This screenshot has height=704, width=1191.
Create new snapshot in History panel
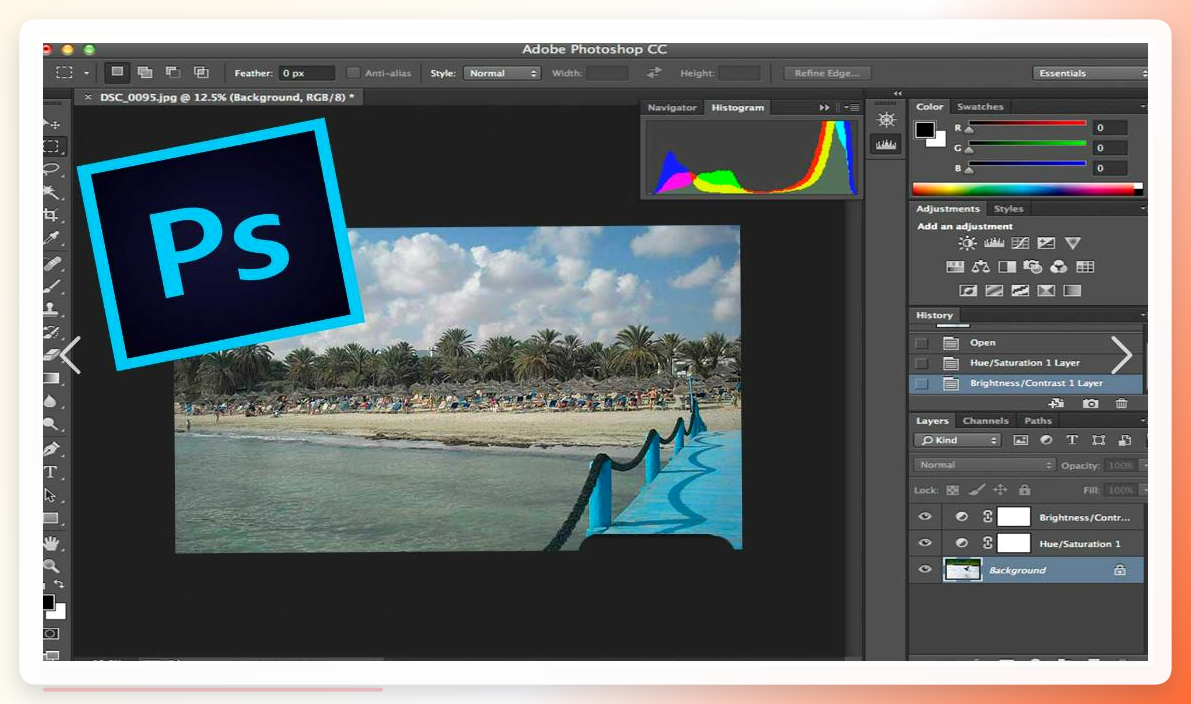tap(1090, 403)
